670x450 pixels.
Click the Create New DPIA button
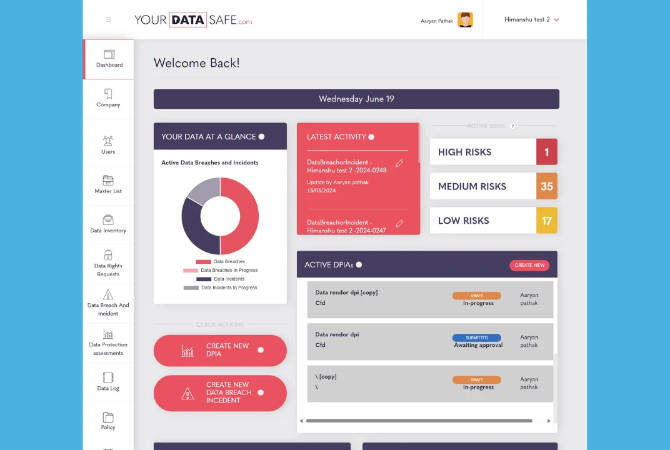point(220,350)
